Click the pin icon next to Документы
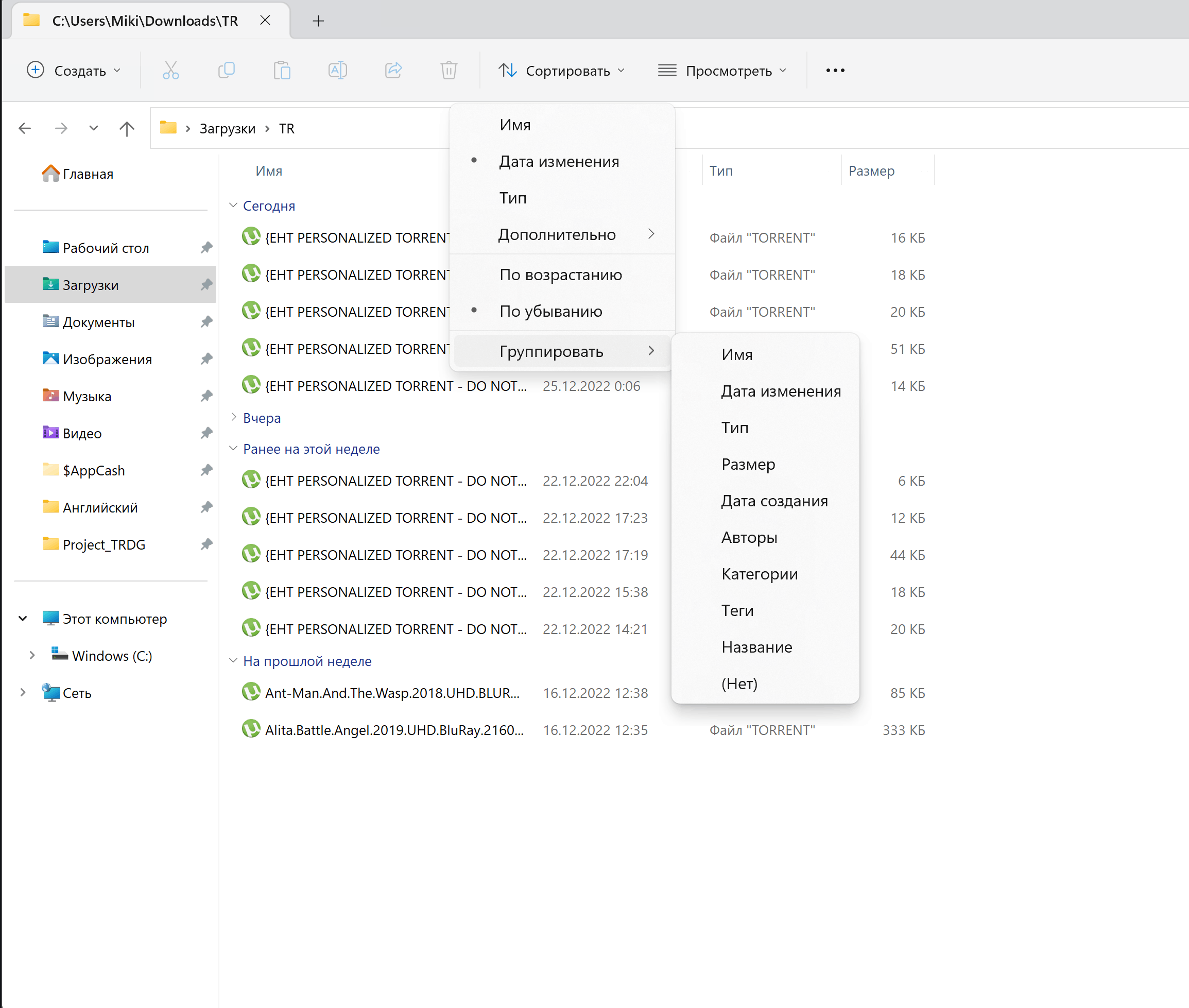 (x=206, y=322)
